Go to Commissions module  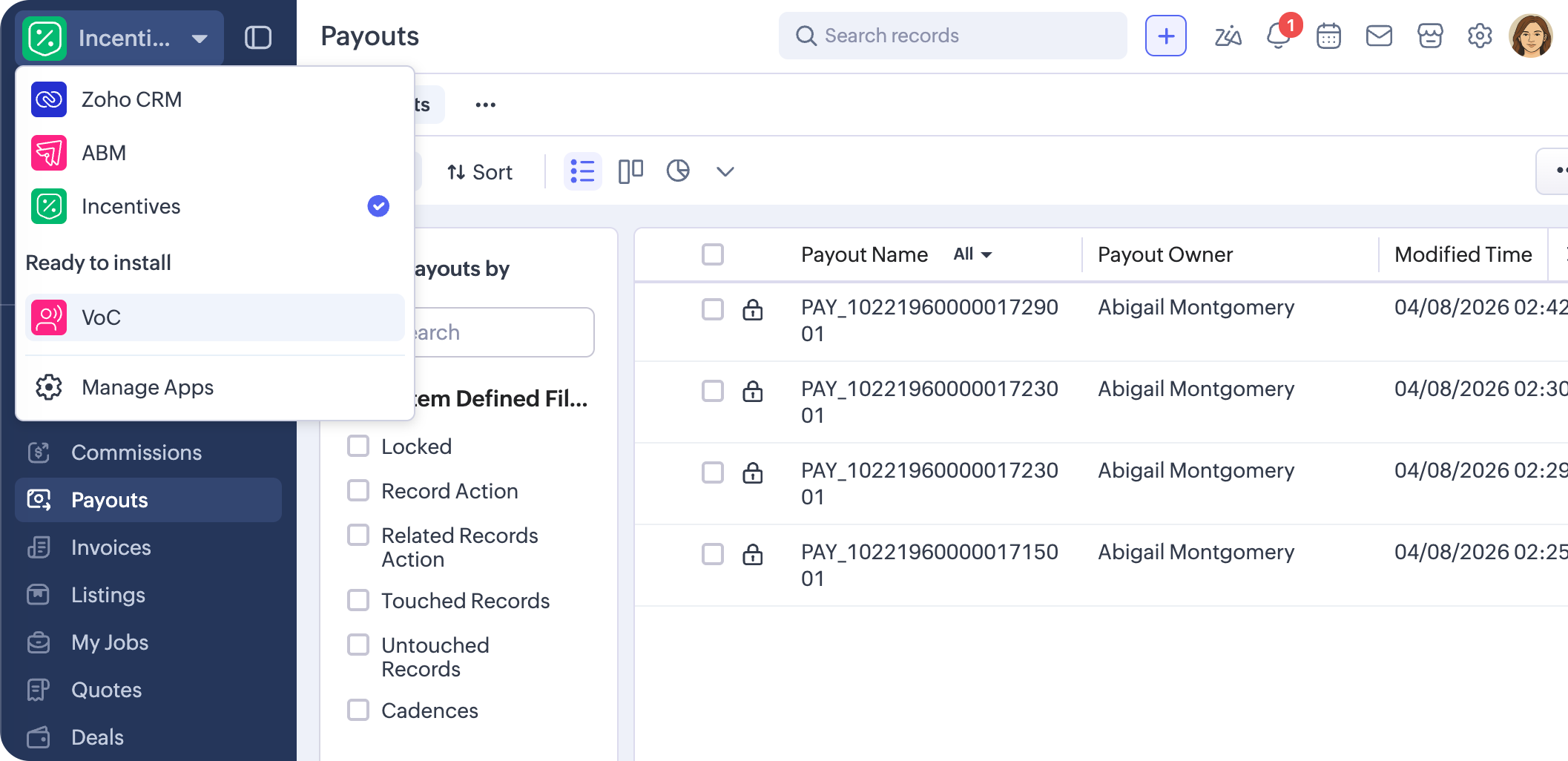[x=148, y=452]
